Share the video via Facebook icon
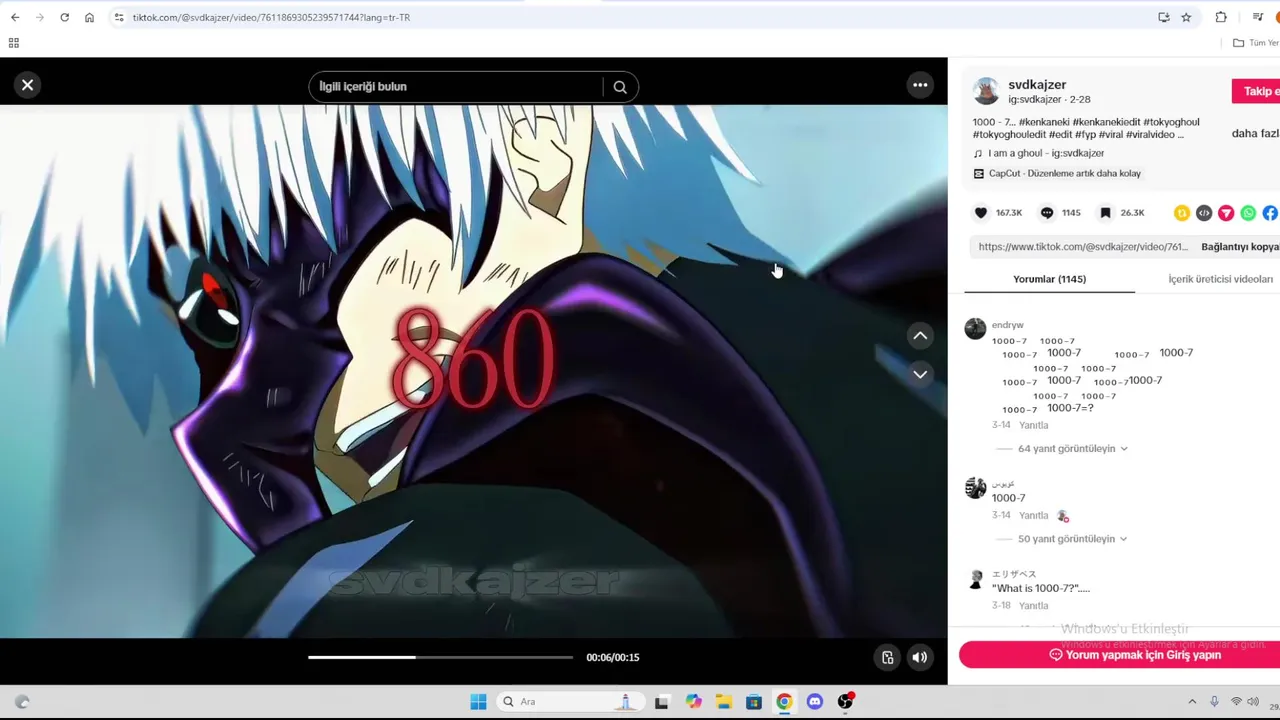Screen dimensions: 1280x720 1270,213
